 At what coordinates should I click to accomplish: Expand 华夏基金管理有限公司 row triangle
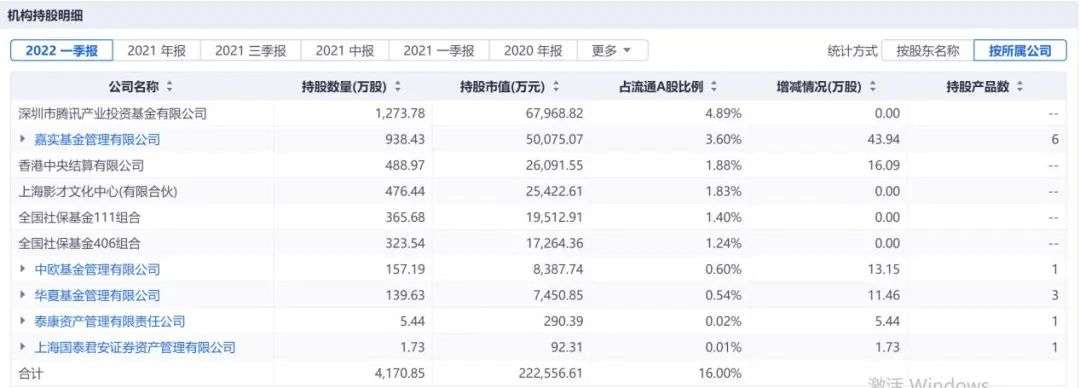23,295
